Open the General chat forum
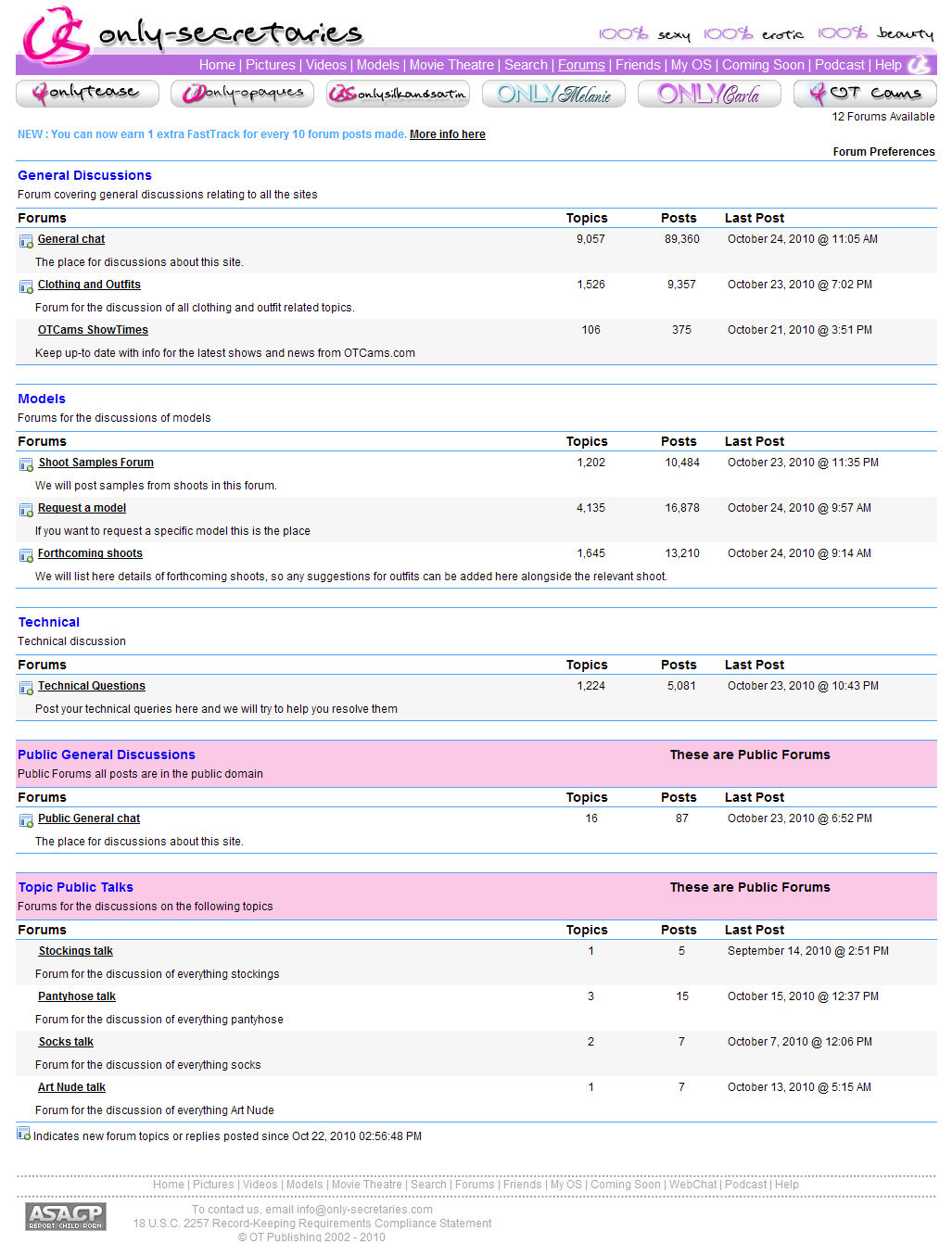This screenshot has height=1243, width=952. [x=71, y=239]
